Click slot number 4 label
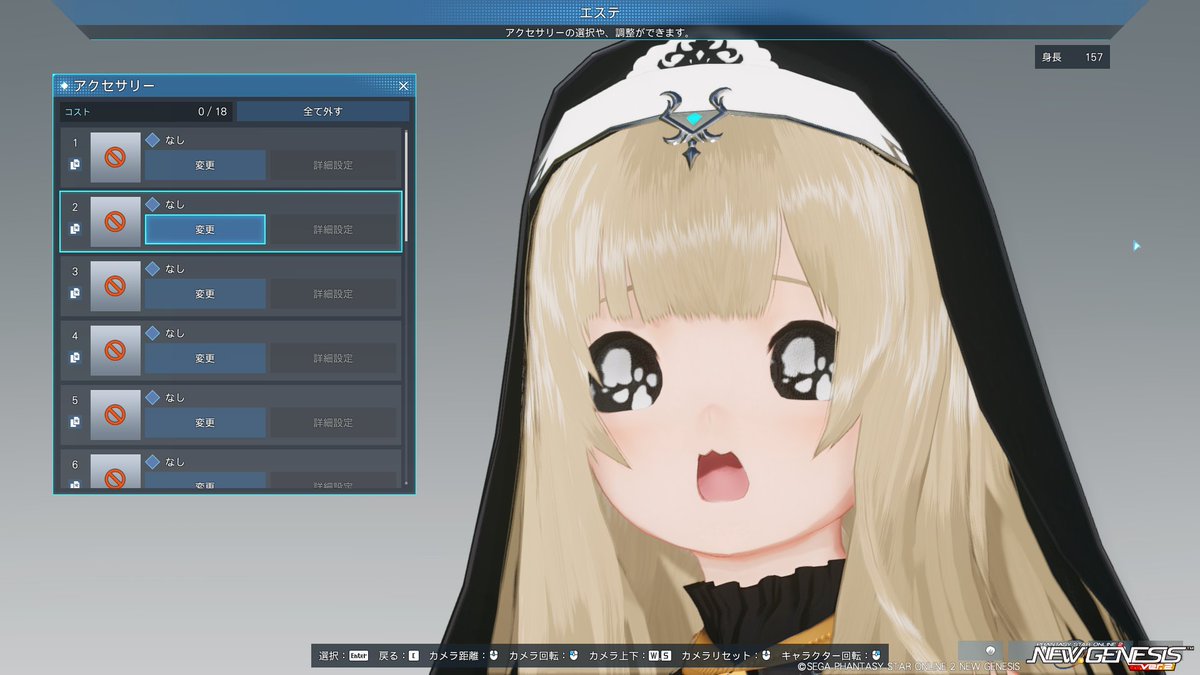The width and height of the screenshot is (1200, 675). coord(75,335)
